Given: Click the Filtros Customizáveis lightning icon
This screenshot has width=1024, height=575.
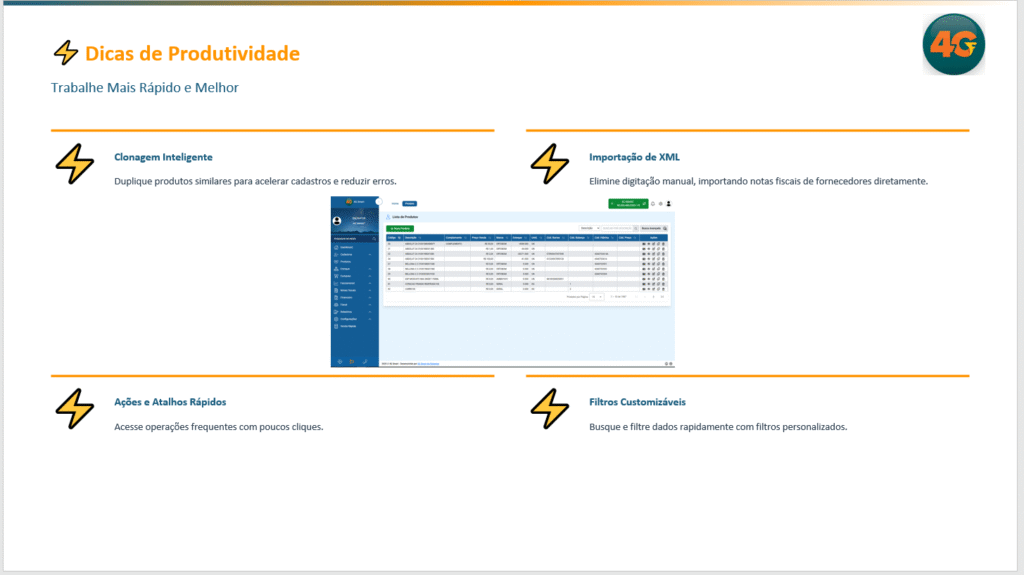Looking at the screenshot, I should [x=549, y=409].
